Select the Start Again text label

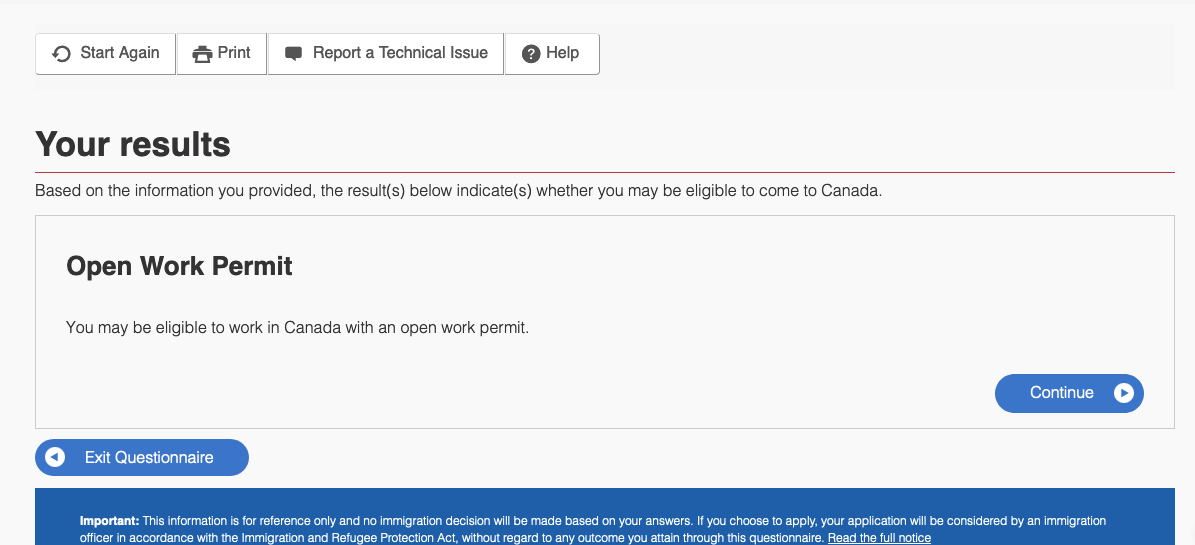(120, 53)
